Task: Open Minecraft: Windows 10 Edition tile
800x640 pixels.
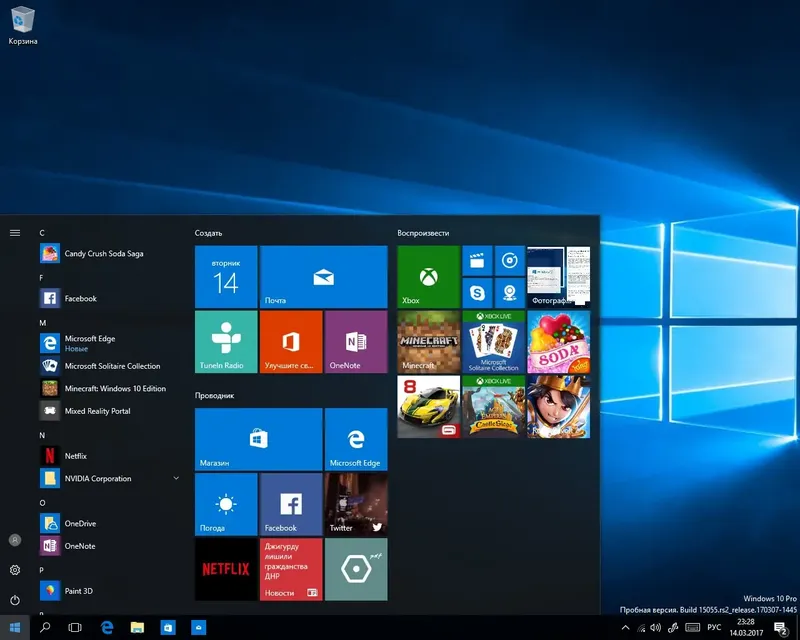Action: pos(110,388)
